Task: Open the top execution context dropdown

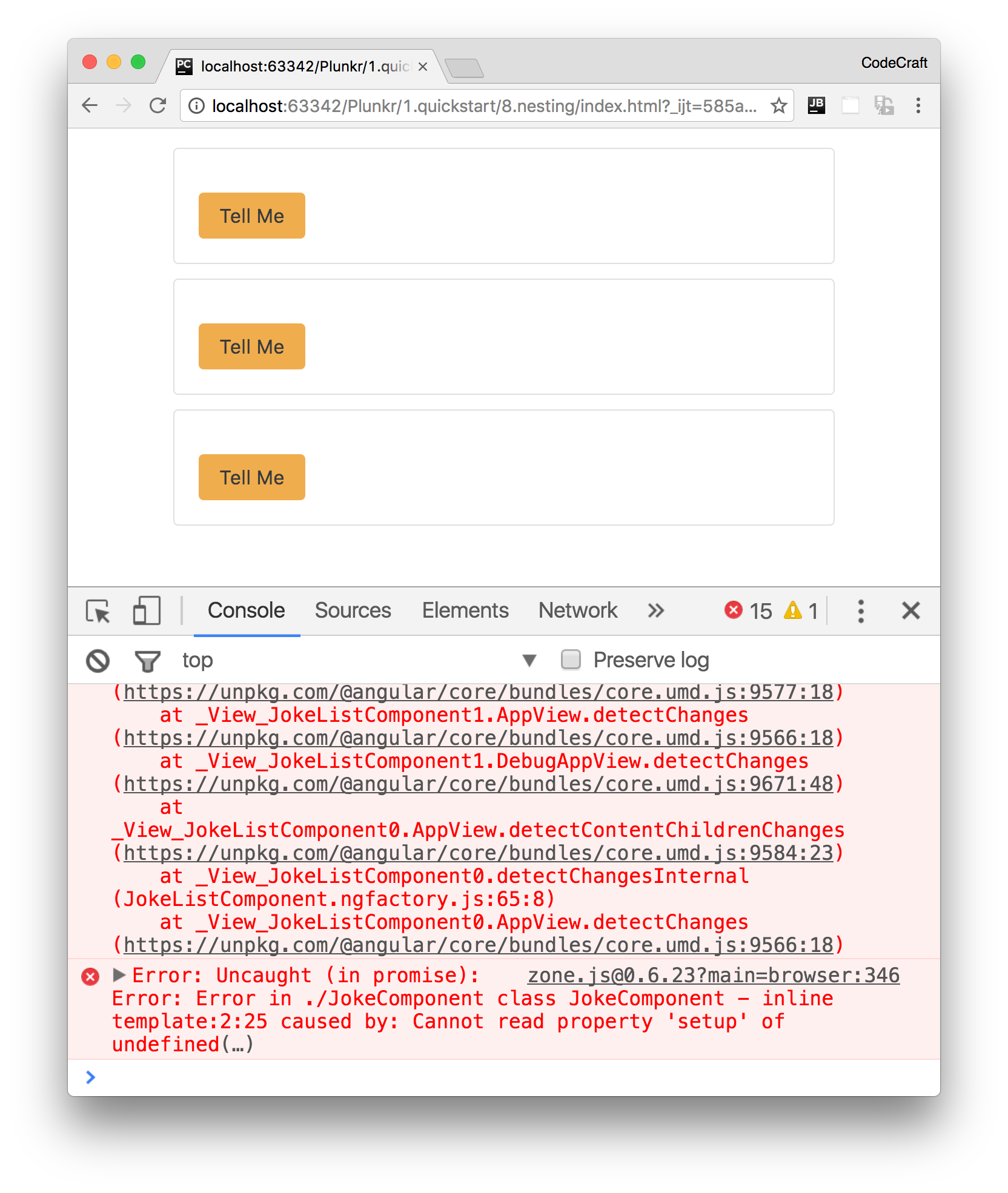Action: tap(360, 660)
